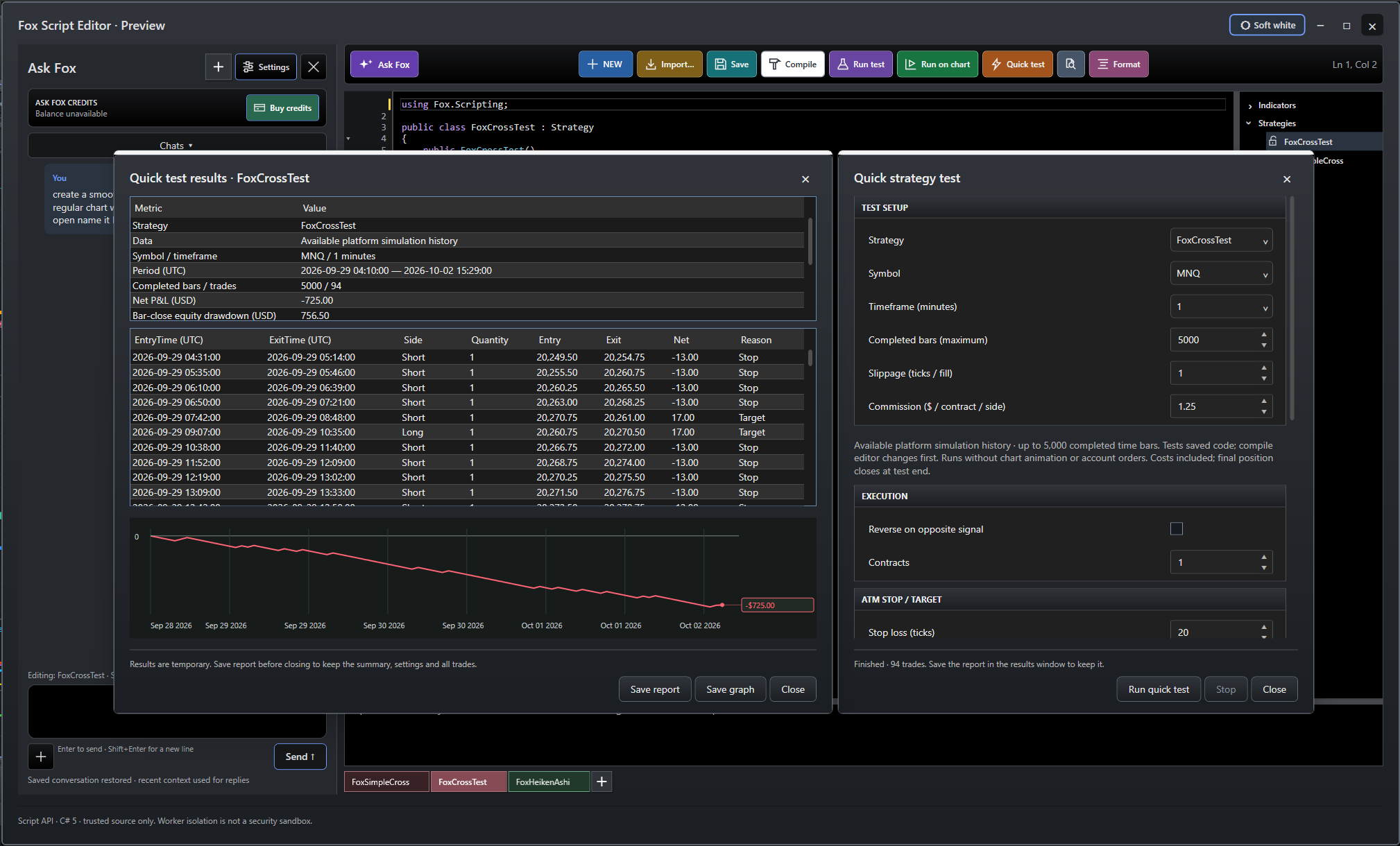Select the trade row entered 2026-09-29 09:07:00
The height and width of the screenshot is (846, 1400).
(x=468, y=432)
